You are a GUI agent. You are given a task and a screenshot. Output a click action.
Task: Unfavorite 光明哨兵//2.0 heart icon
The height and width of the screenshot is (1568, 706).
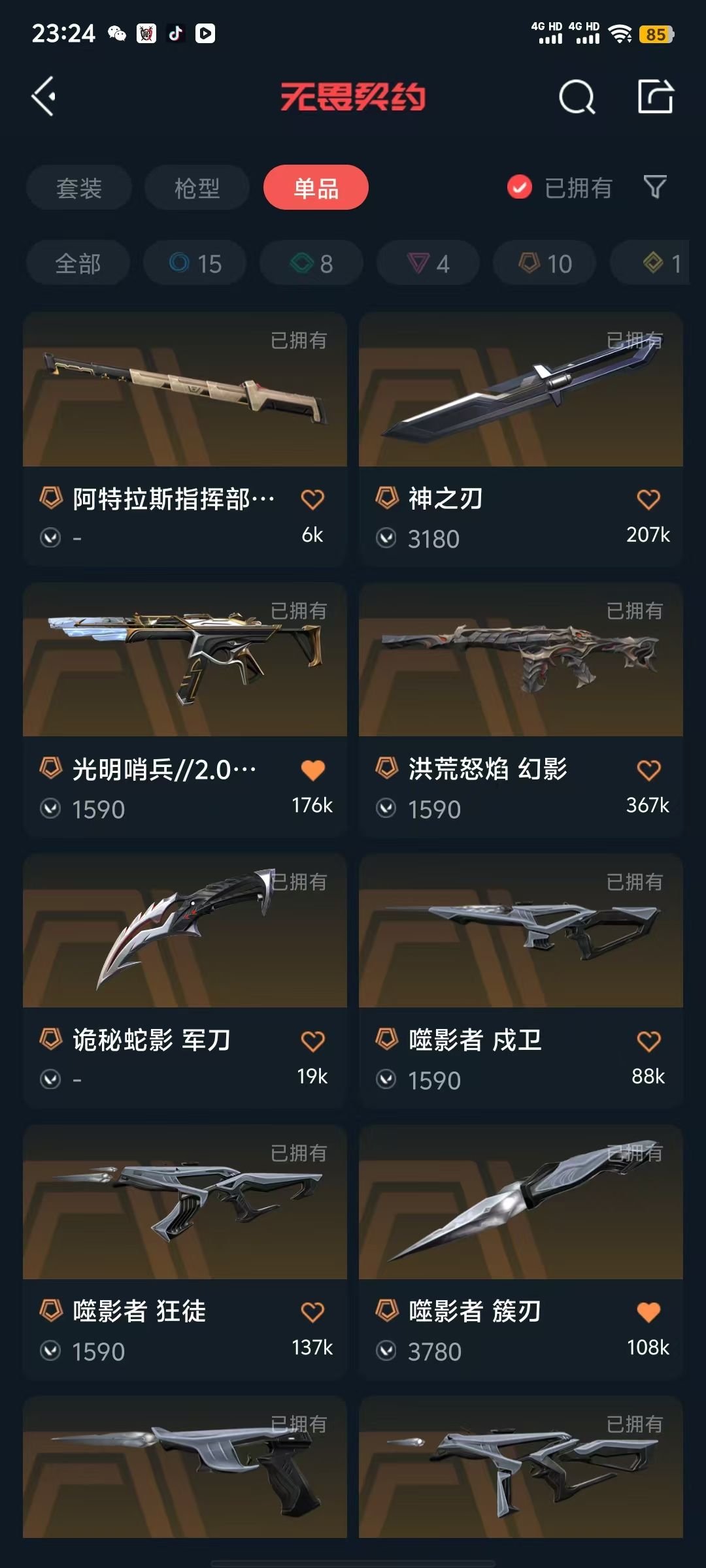[x=312, y=770]
